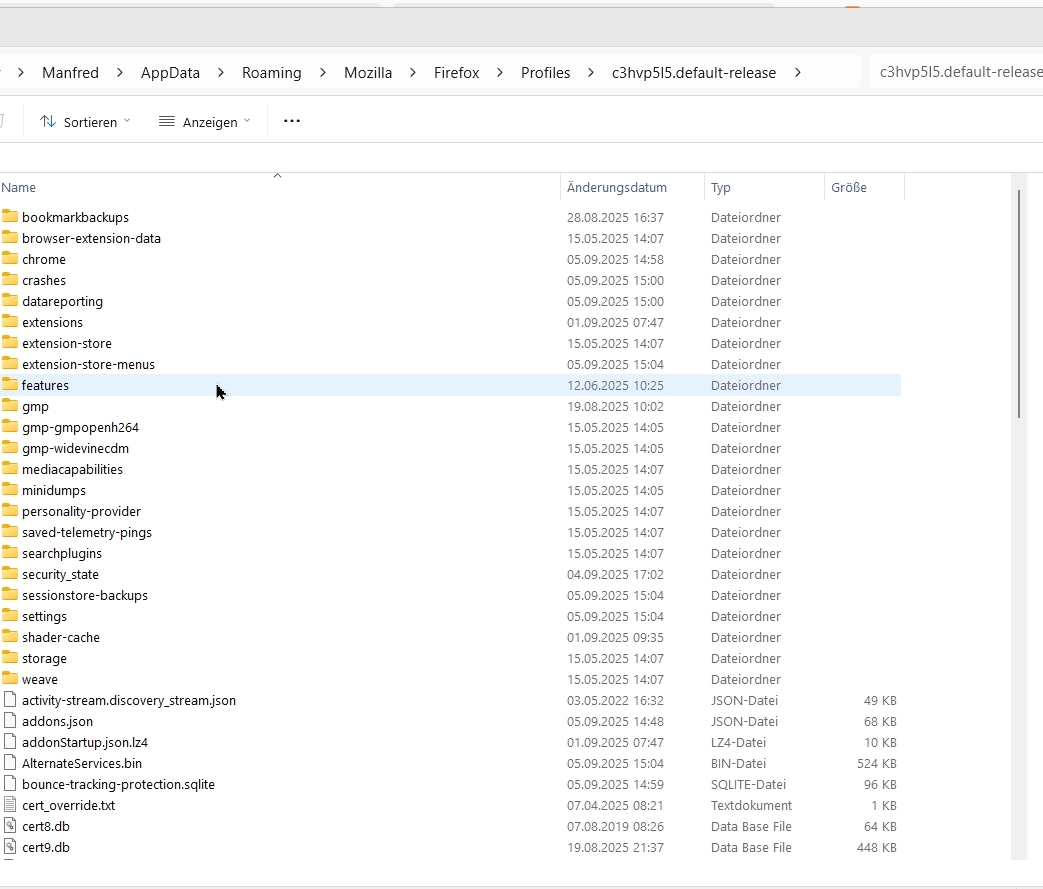Sort by the Größe column header

[x=849, y=187]
